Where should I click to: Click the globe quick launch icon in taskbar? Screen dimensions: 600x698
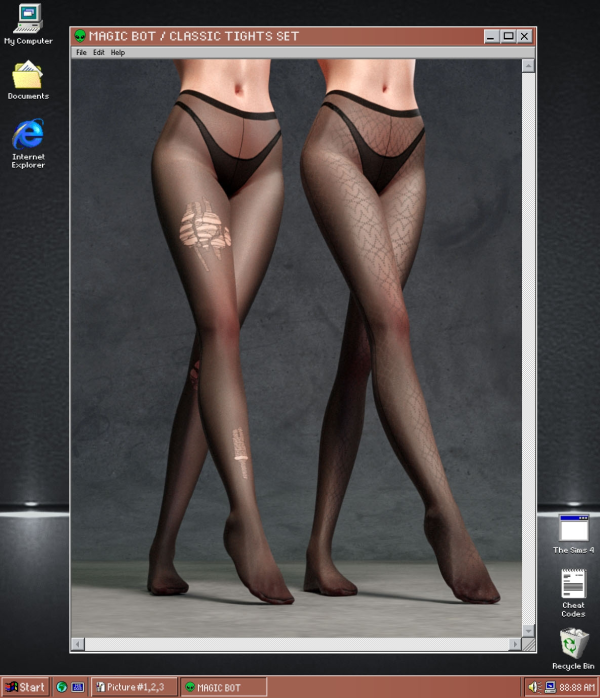[61, 687]
